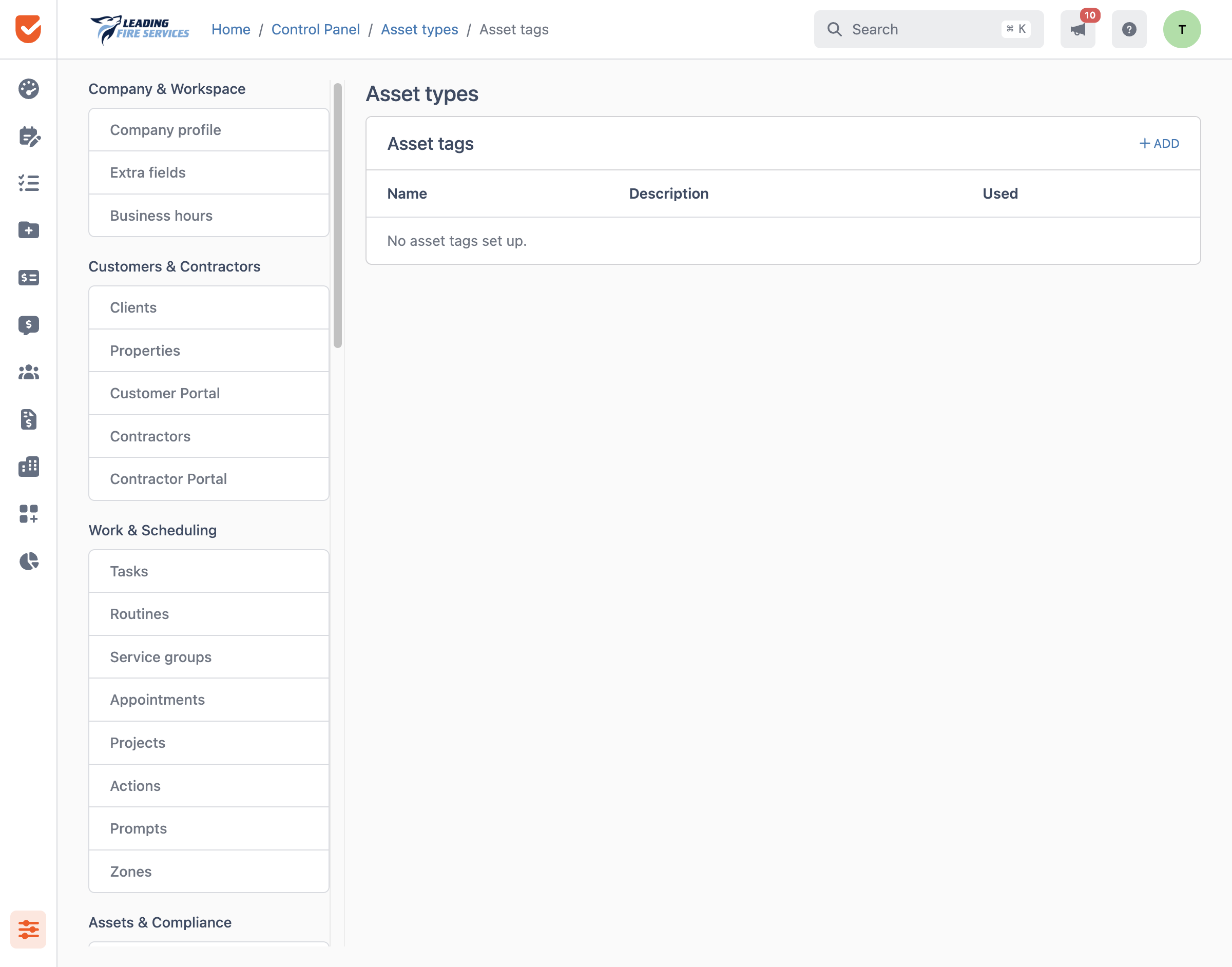Open the people group icon in sidebar

[28, 372]
